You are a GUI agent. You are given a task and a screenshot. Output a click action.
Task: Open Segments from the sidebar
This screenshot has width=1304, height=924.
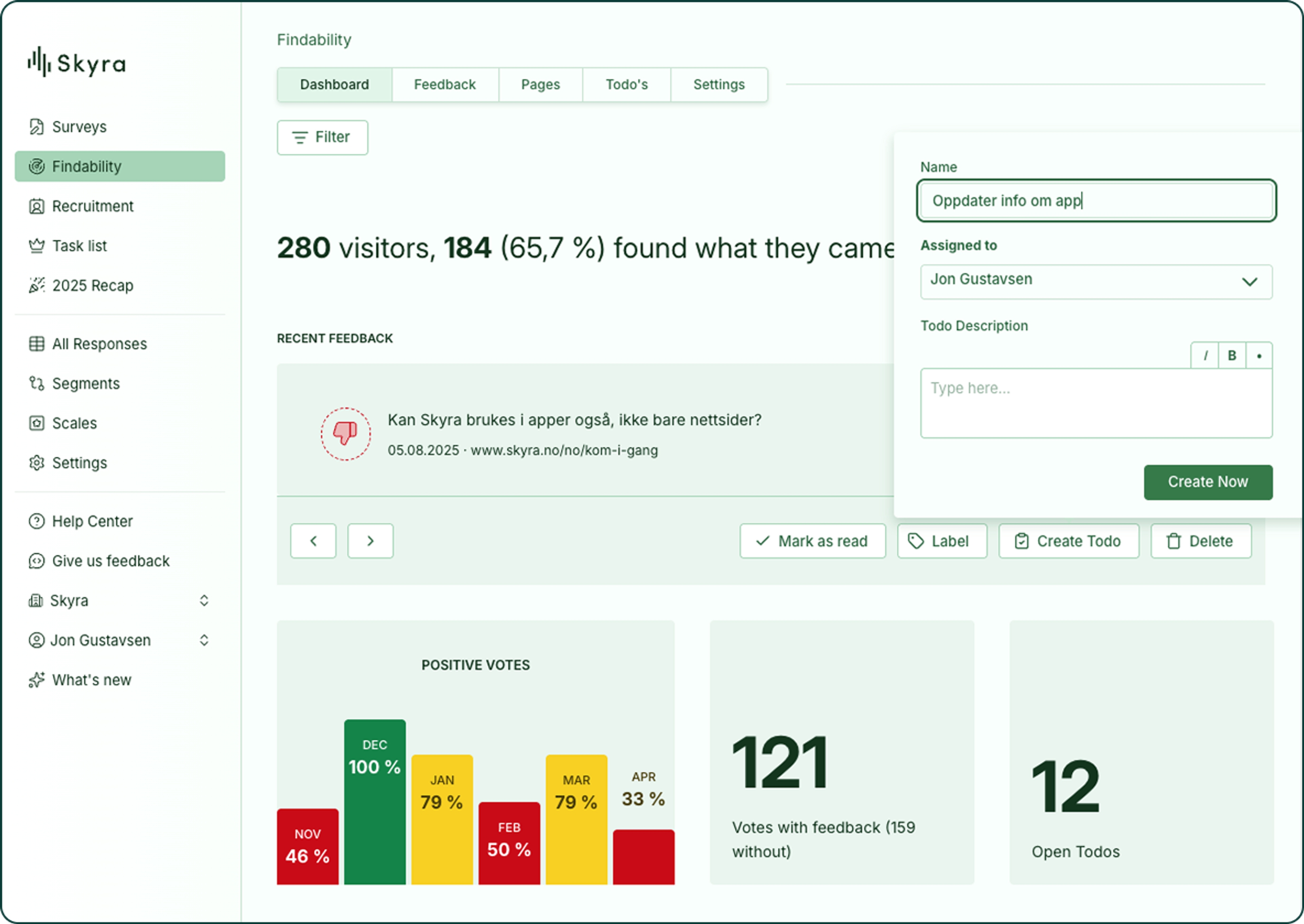point(120,383)
